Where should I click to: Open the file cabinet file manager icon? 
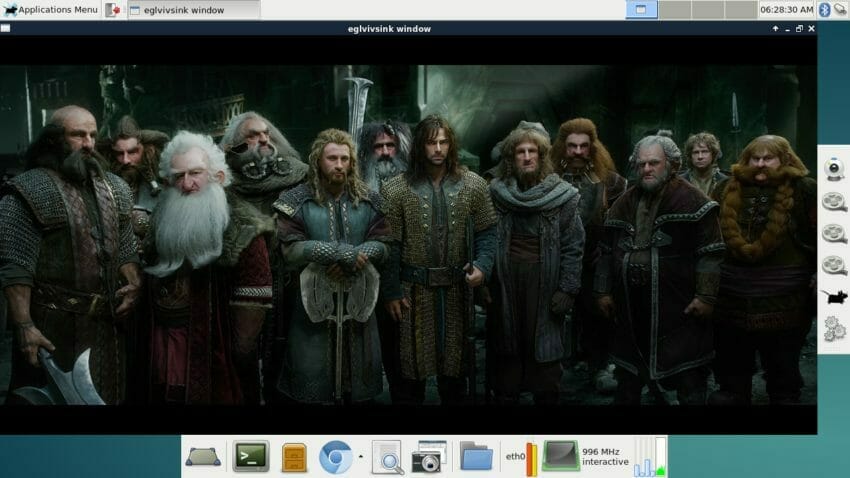click(x=294, y=457)
